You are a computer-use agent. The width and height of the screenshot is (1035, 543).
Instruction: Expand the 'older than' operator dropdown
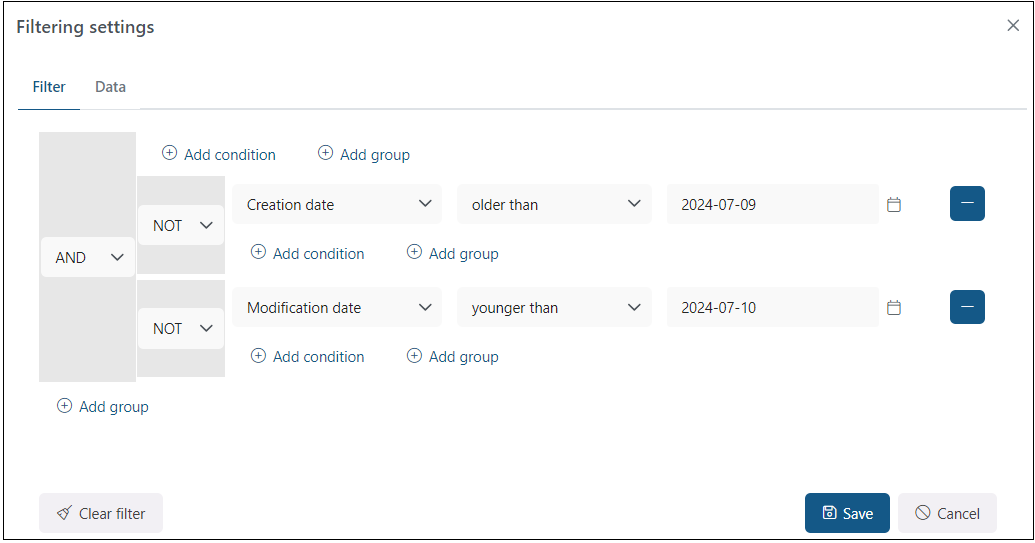pyautogui.click(x=554, y=204)
